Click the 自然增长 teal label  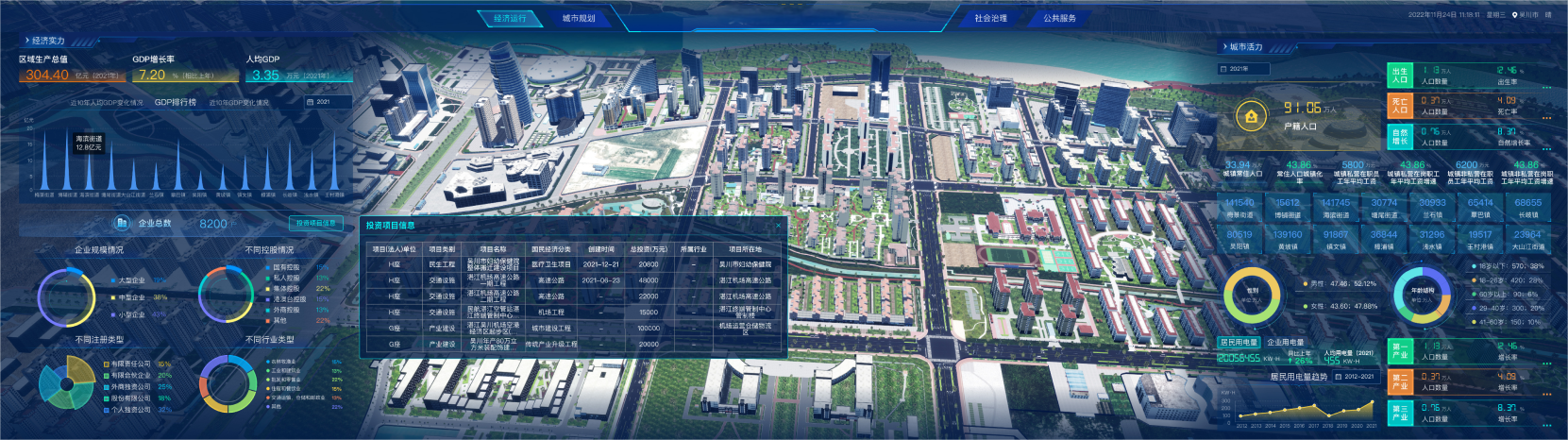pos(1399,137)
